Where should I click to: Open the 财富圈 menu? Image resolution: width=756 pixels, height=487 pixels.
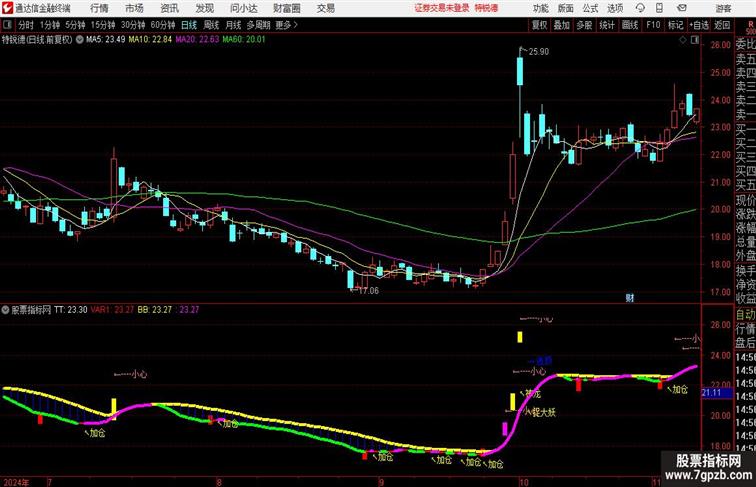286,8
